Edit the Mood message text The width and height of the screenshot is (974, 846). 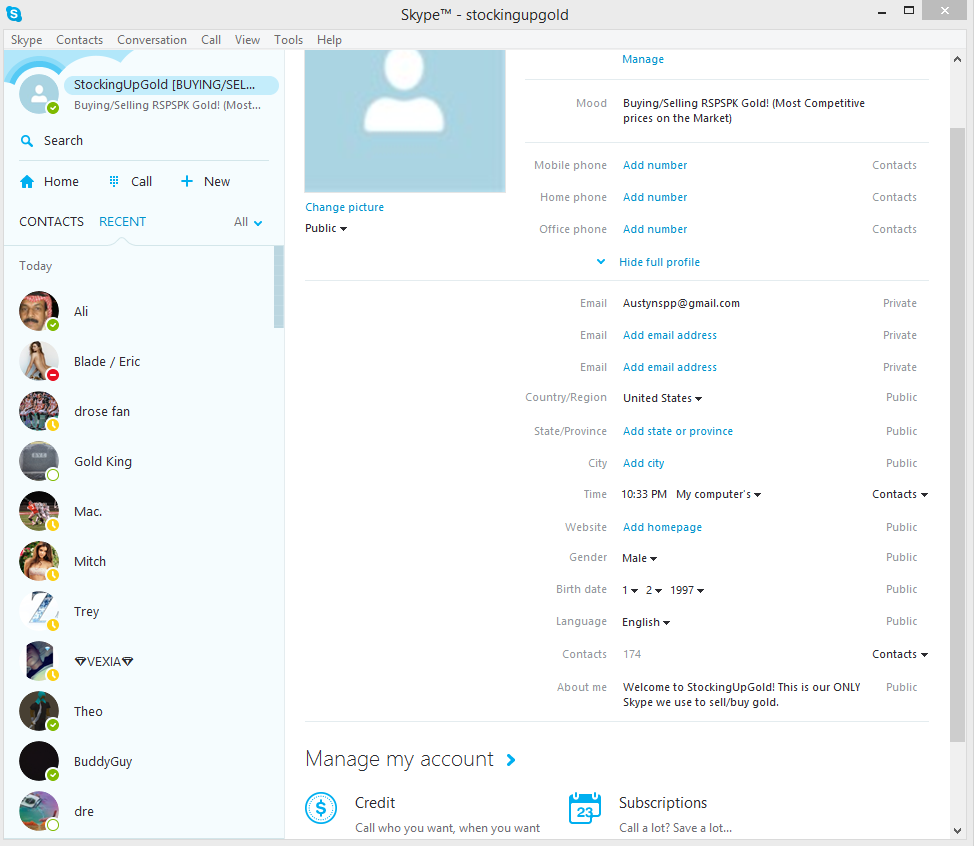click(744, 111)
